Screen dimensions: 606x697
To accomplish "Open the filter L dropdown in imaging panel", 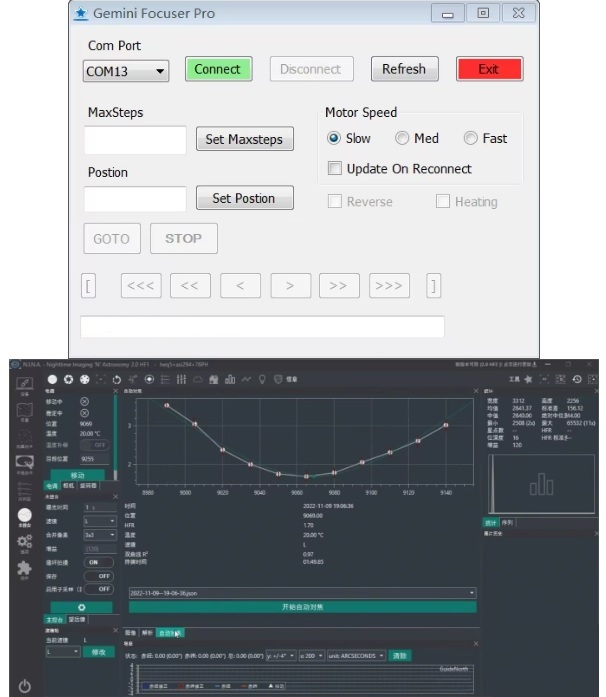I will pyautogui.click(x=100, y=521).
